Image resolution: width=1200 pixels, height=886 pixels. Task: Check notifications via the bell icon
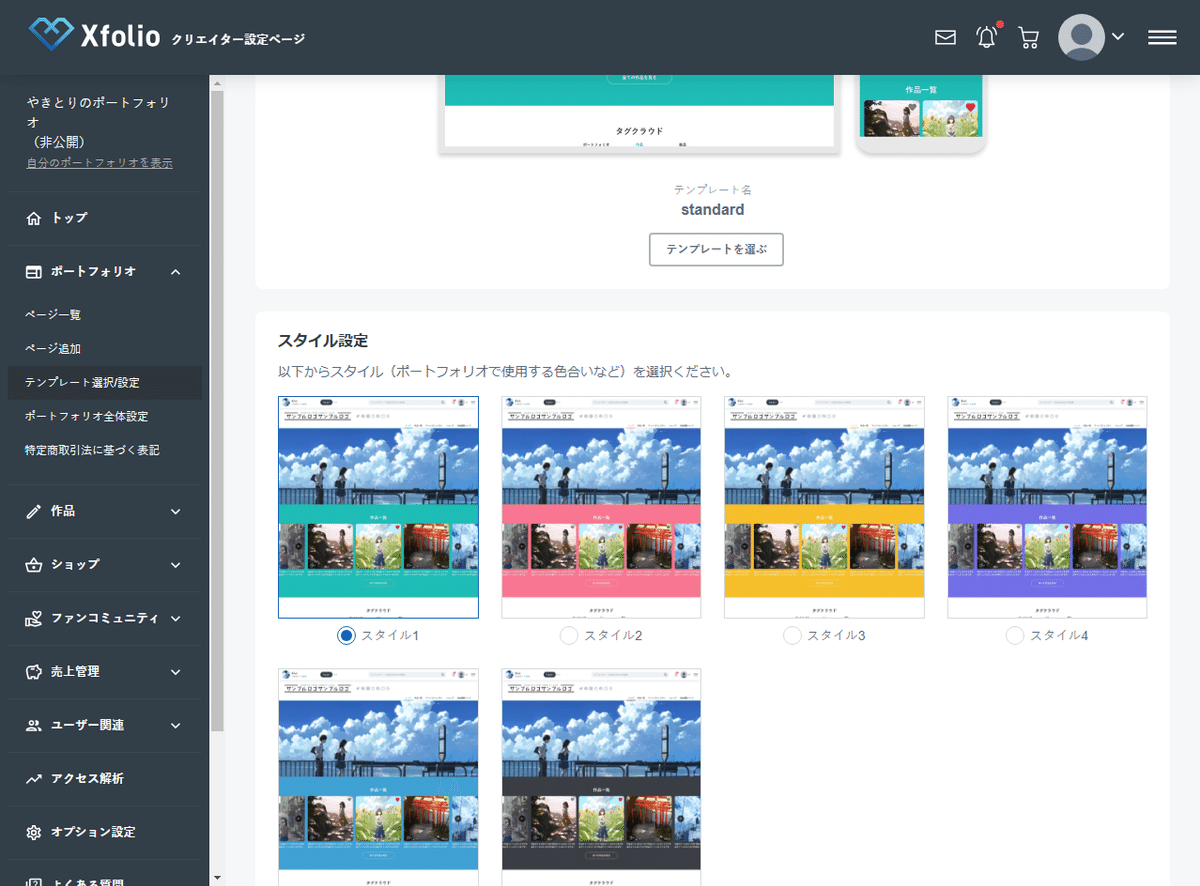pos(986,37)
